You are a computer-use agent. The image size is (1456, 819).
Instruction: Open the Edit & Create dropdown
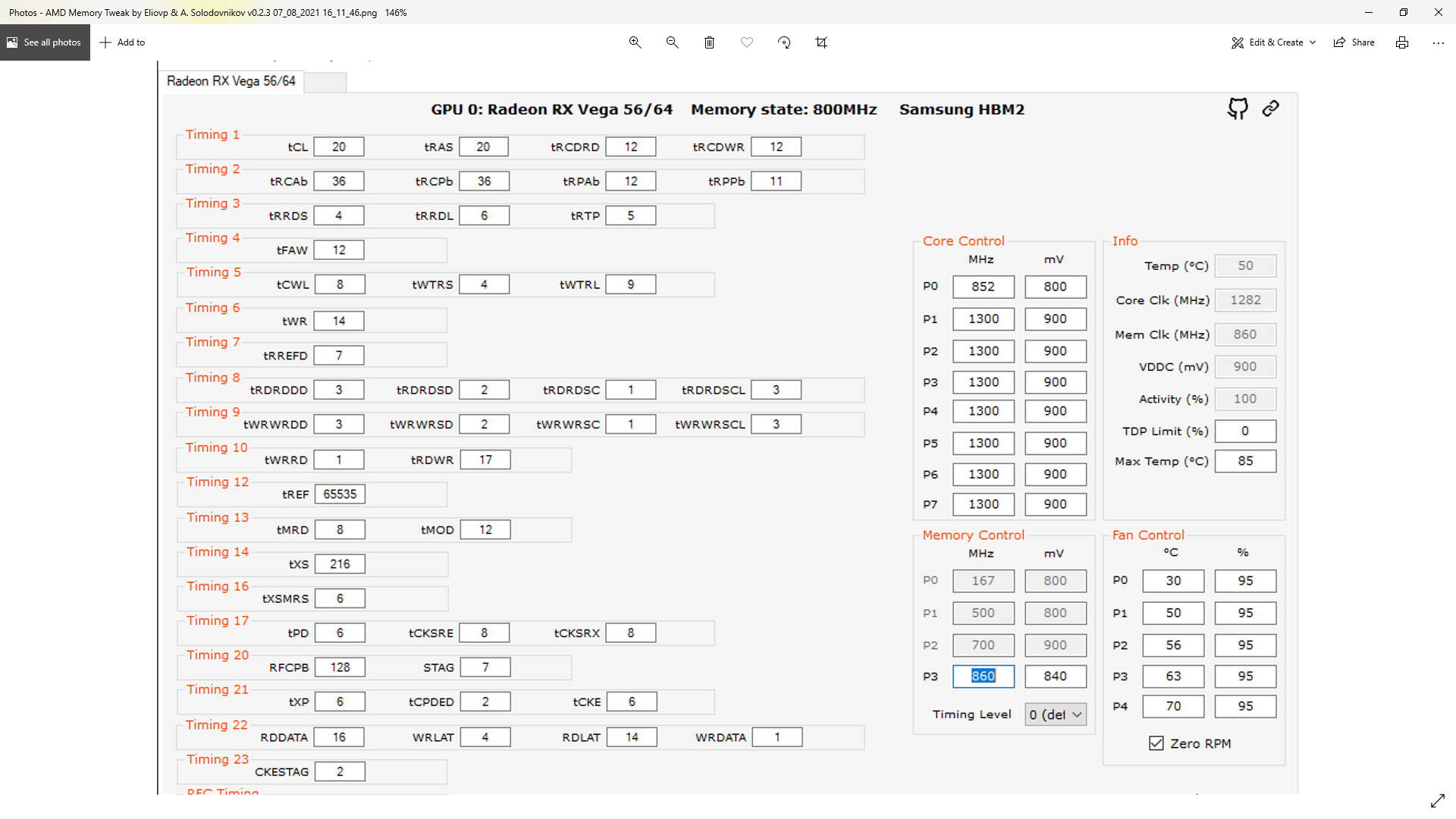click(1274, 42)
